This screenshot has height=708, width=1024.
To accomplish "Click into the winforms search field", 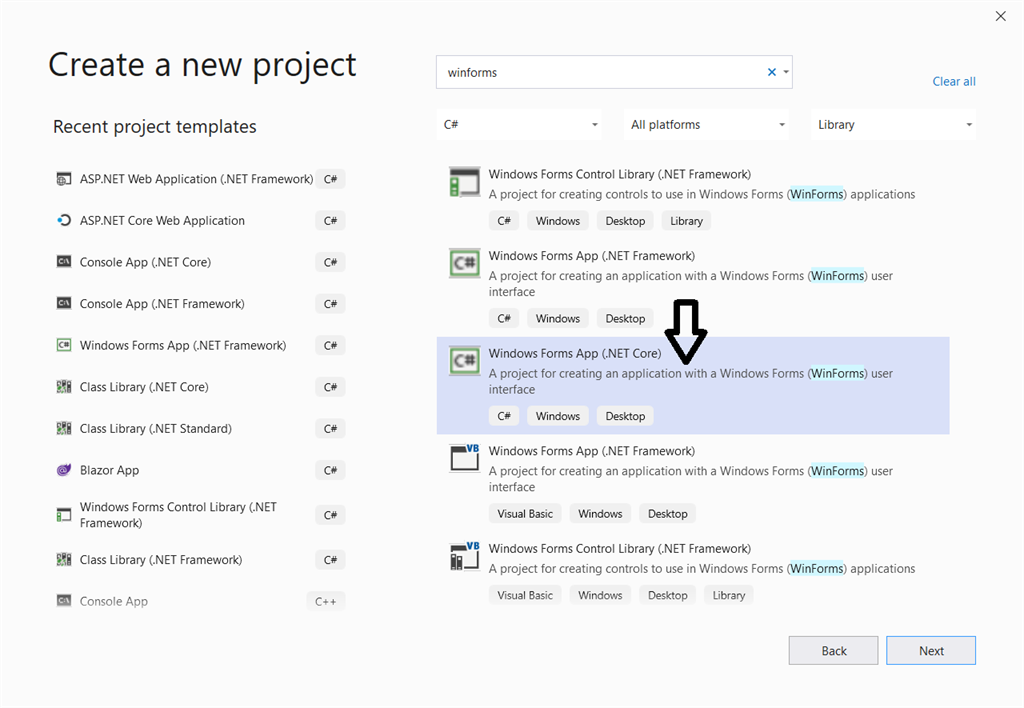I will pyautogui.click(x=600, y=72).
